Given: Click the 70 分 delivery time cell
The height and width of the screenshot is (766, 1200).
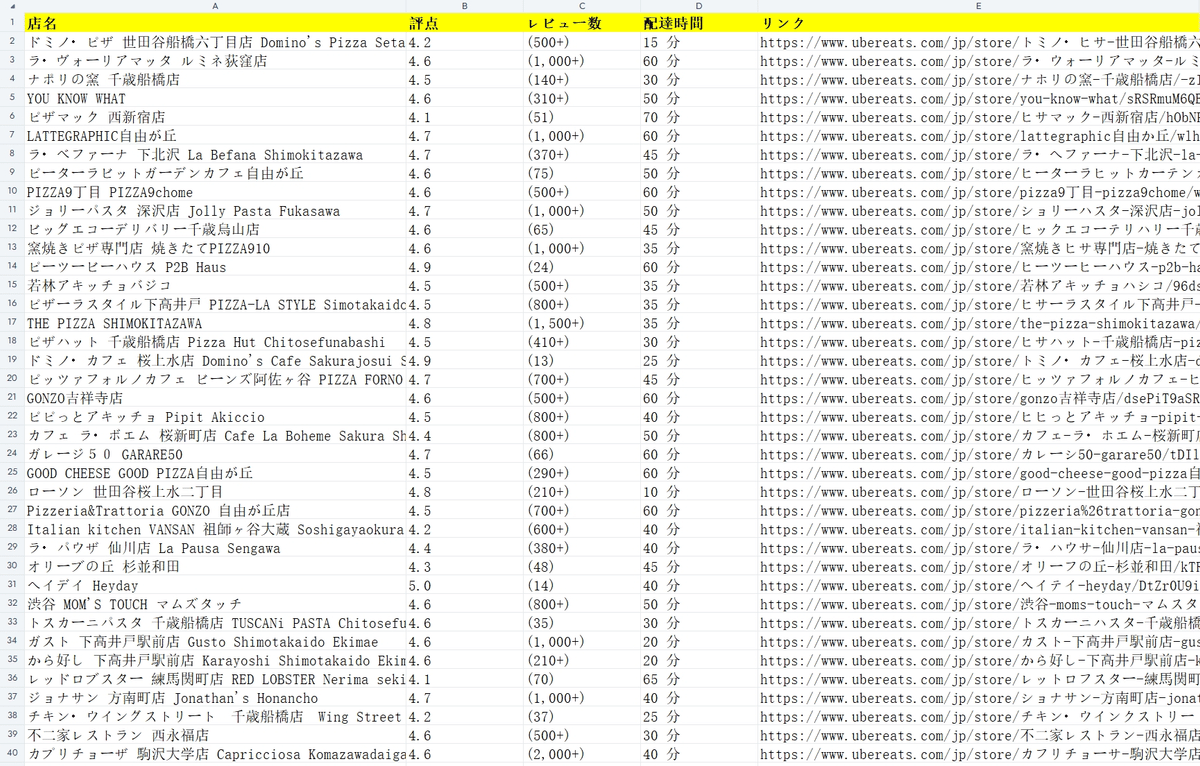Looking at the screenshot, I should click(x=699, y=117).
